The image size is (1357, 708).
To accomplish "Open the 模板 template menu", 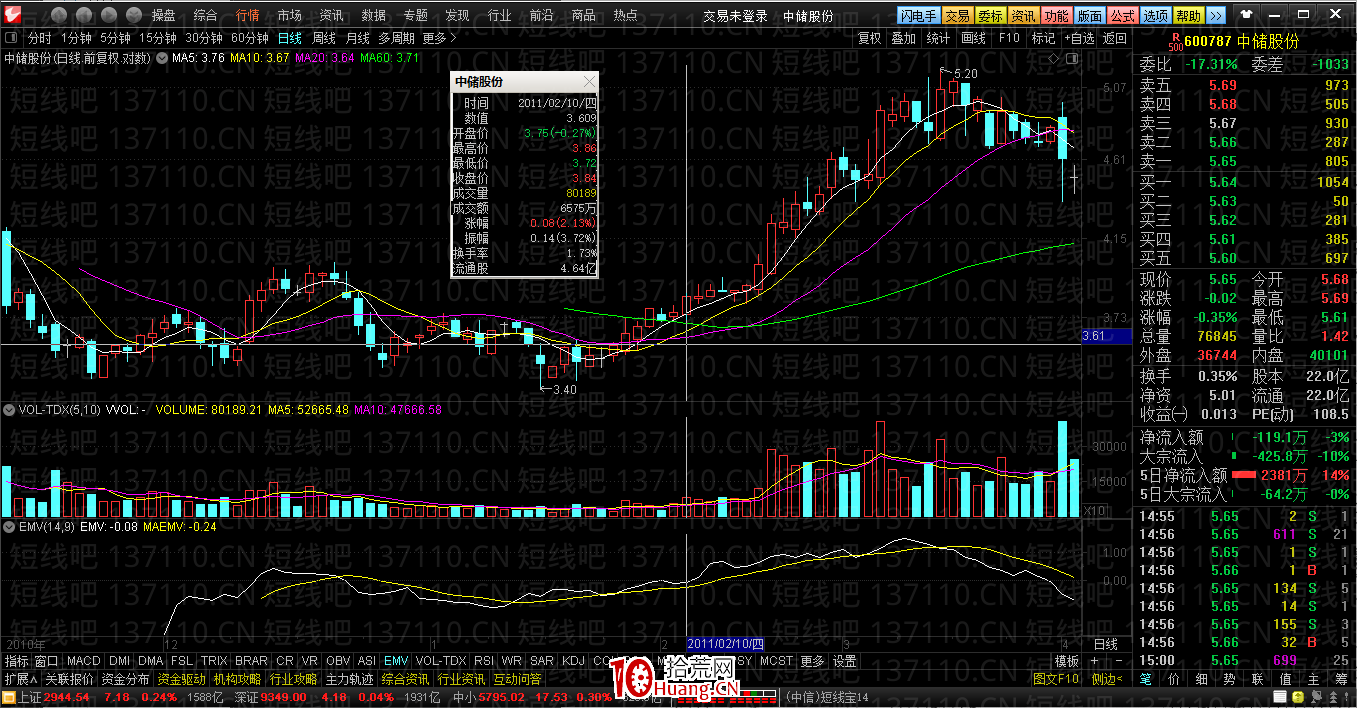I will coord(1066,661).
